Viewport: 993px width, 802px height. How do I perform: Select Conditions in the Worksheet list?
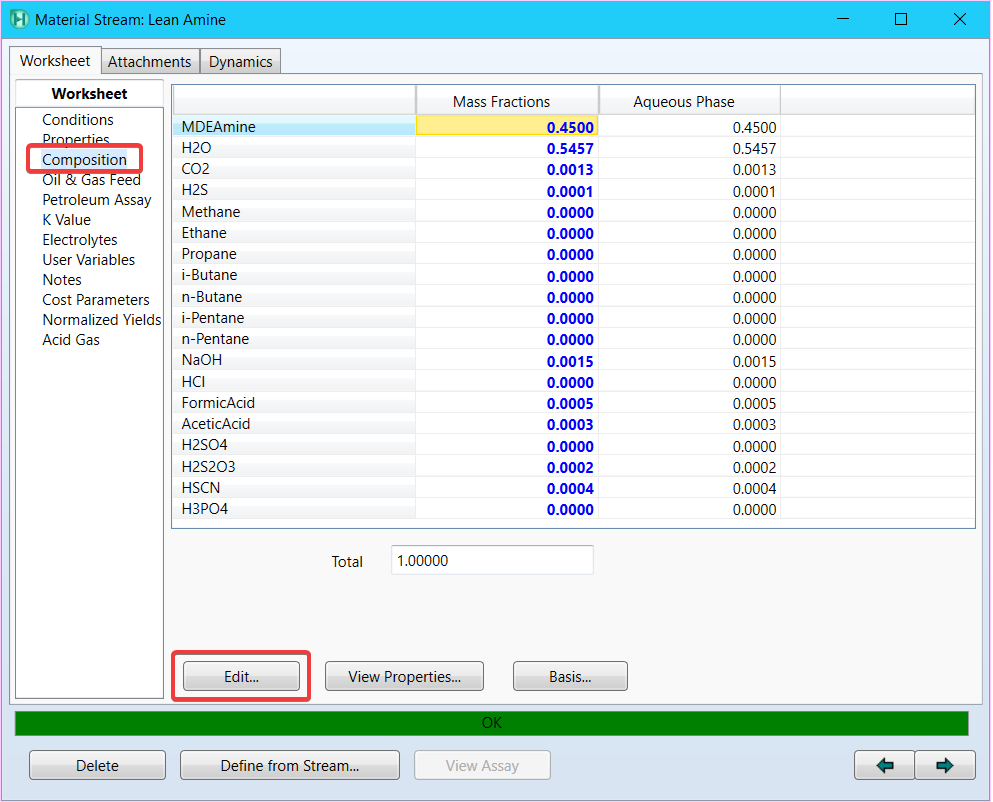78,120
